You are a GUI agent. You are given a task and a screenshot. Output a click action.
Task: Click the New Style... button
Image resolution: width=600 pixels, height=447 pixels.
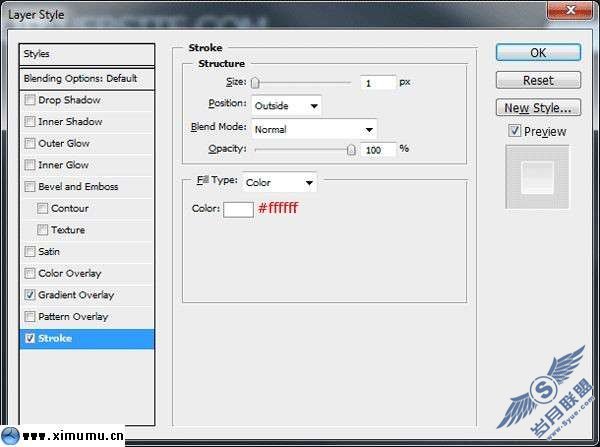(538, 108)
